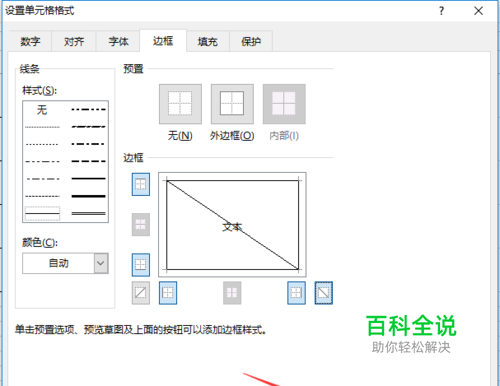Click the 内部(I) inside border preset
Viewport: 500px width, 386px height.
tap(284, 104)
